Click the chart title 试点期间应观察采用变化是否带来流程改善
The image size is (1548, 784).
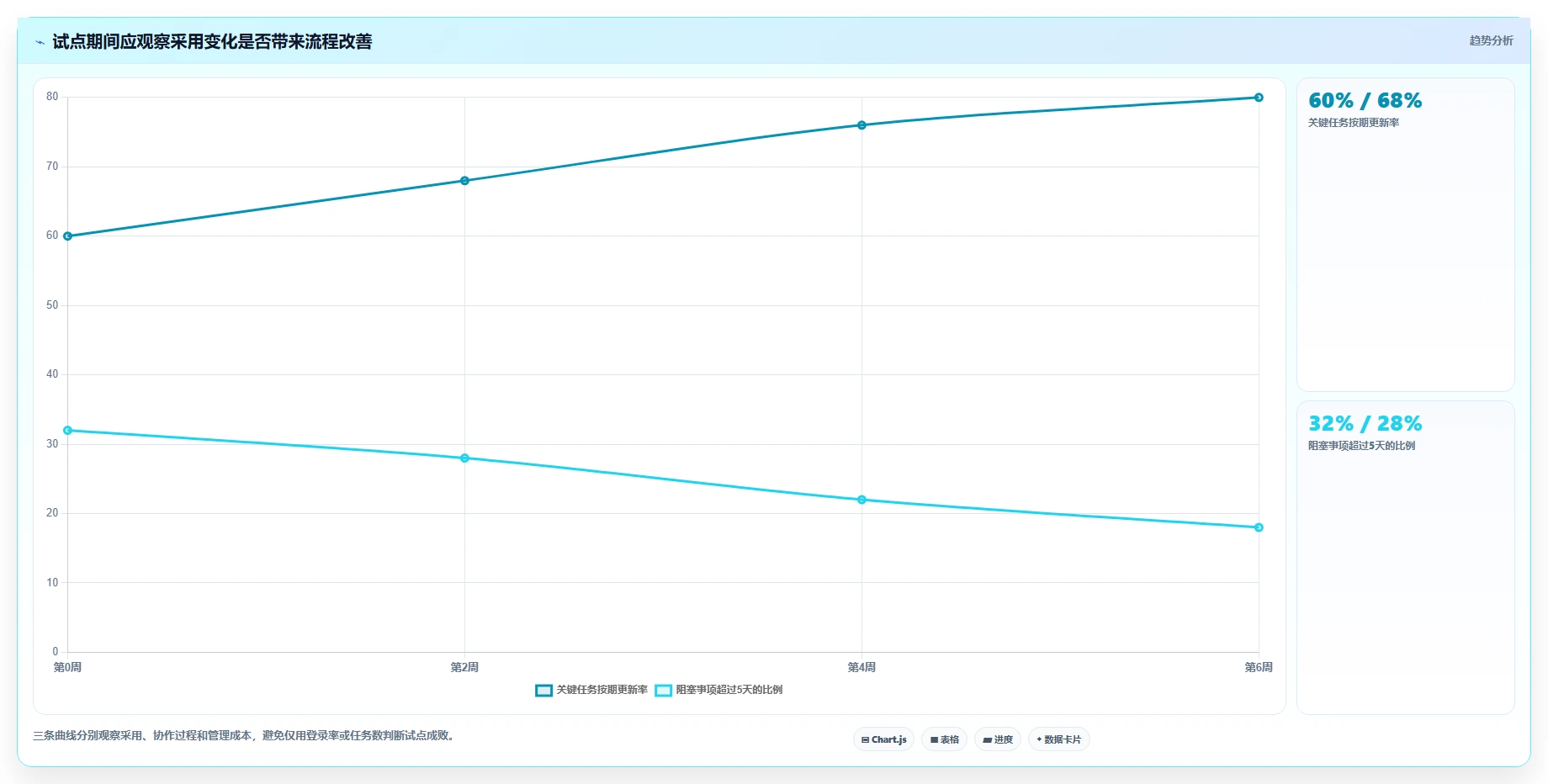tap(212, 42)
